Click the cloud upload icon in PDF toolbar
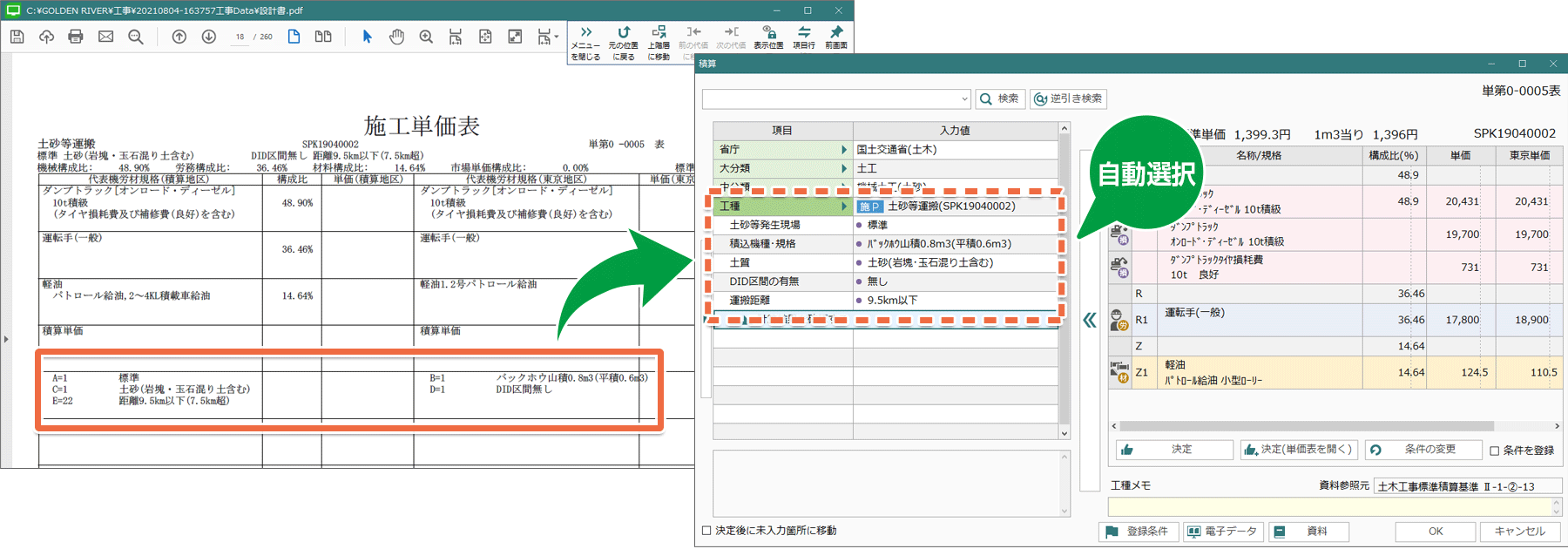The width and height of the screenshot is (1568, 549). 46,37
